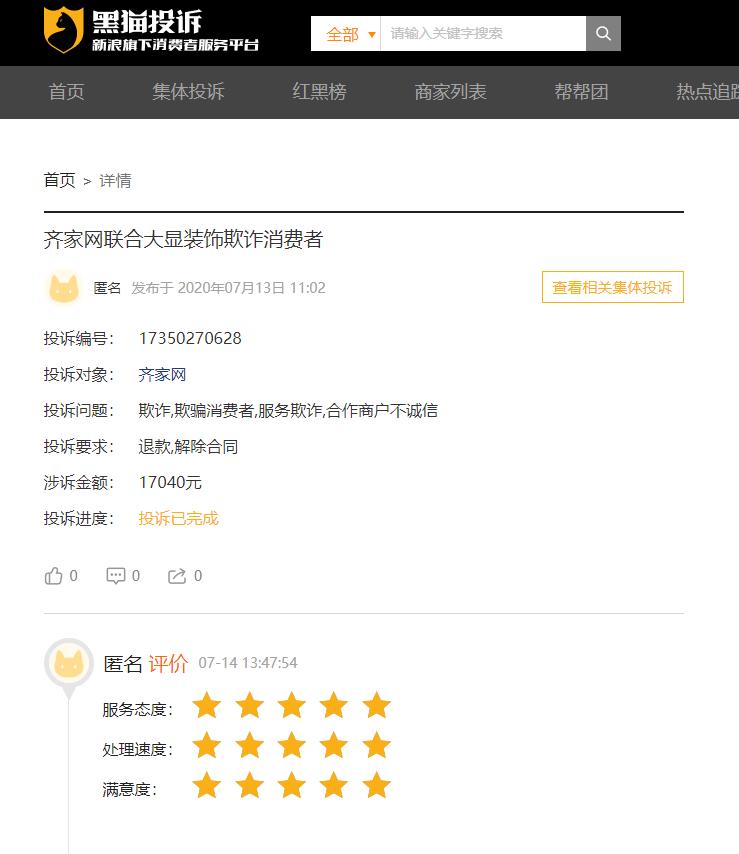Give a thumbs up to the complaint
The image size is (739, 854).
[55, 575]
